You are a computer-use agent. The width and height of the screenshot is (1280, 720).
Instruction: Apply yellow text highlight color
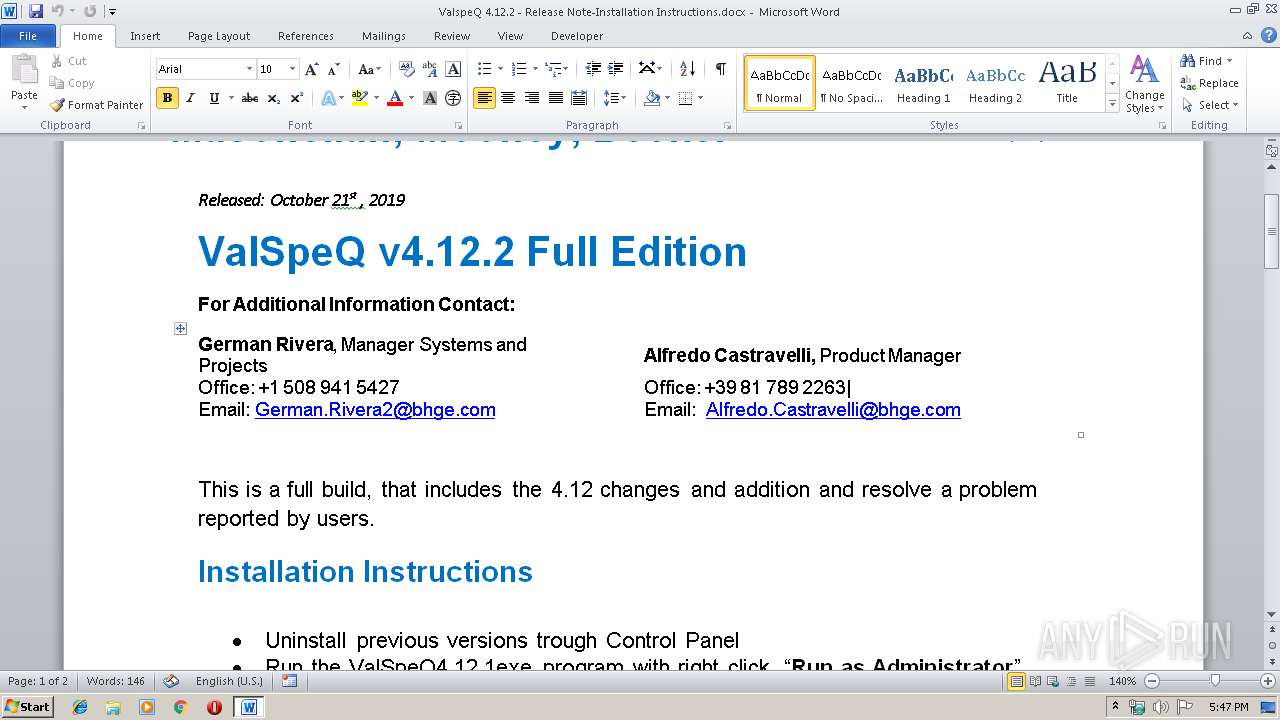point(360,98)
